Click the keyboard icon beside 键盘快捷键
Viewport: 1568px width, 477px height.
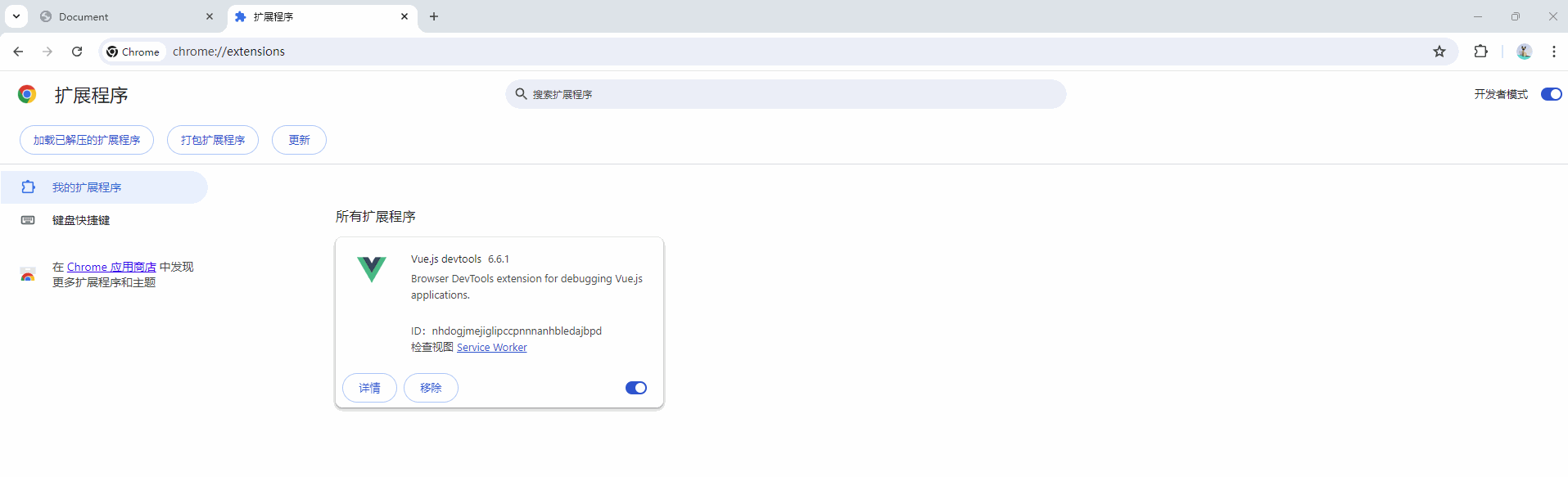pyautogui.click(x=28, y=220)
